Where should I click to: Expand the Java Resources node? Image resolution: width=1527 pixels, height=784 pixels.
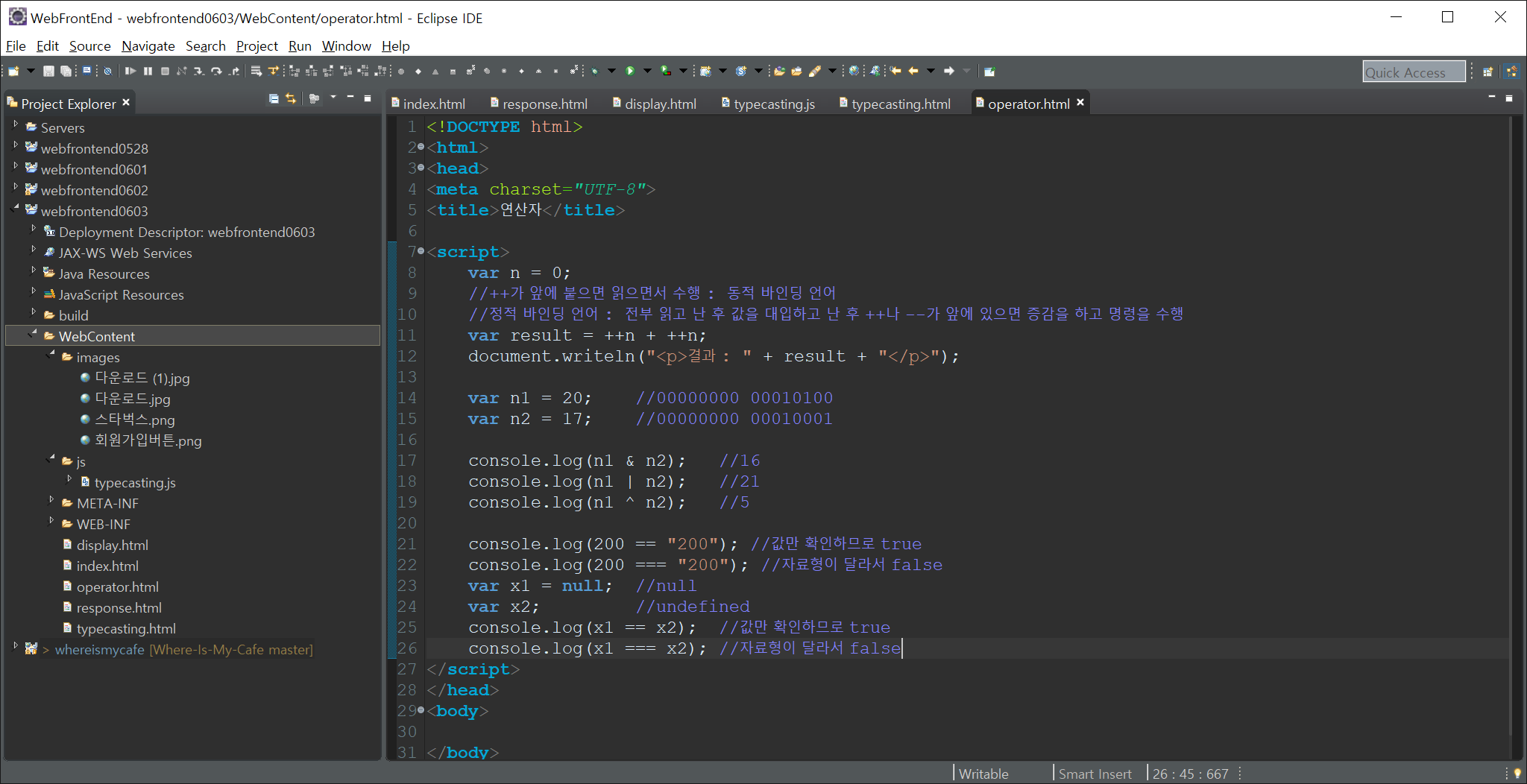pyautogui.click(x=34, y=271)
